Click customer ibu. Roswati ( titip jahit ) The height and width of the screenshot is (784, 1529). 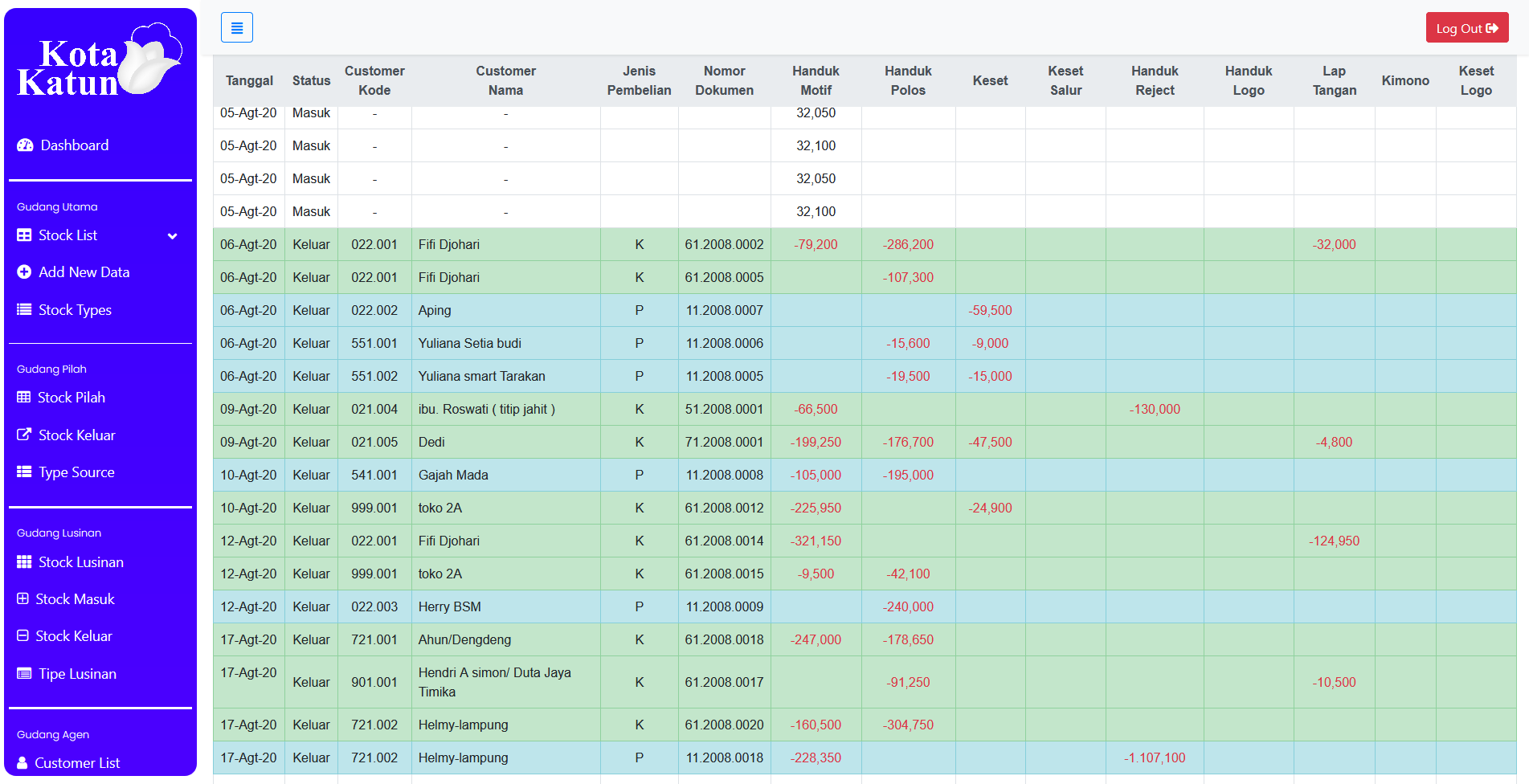point(486,409)
